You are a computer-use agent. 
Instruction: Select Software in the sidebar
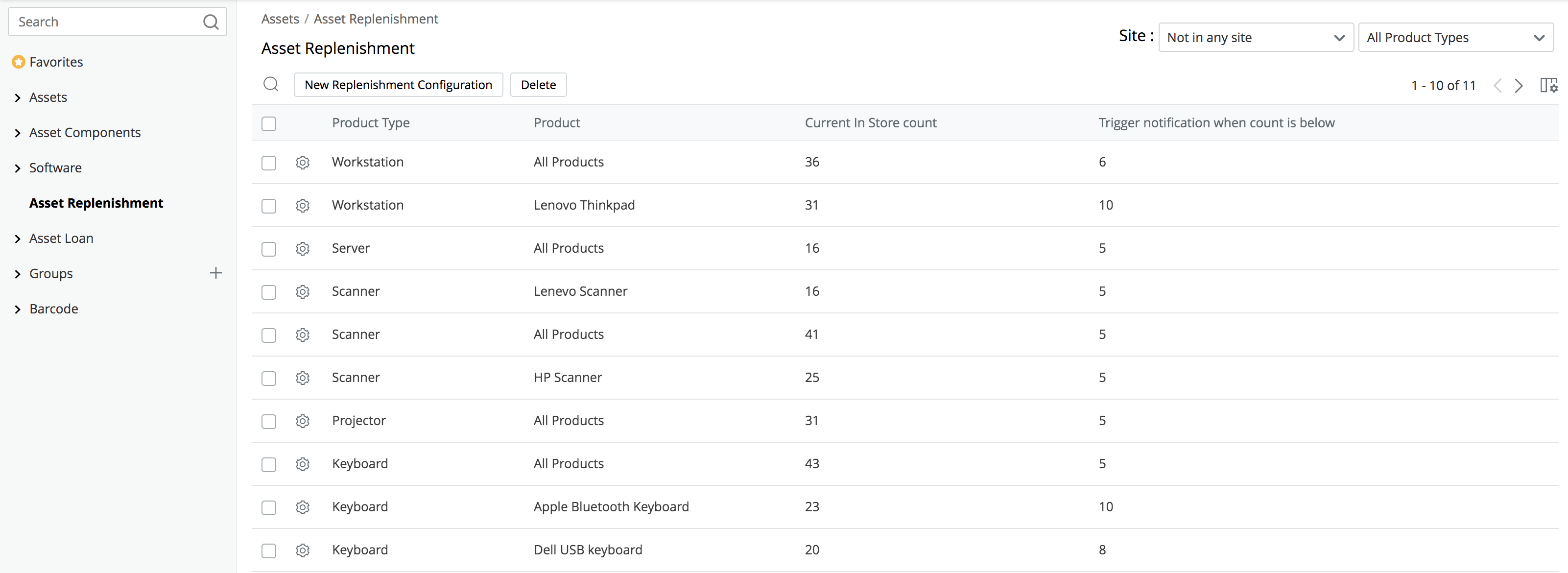[55, 168]
